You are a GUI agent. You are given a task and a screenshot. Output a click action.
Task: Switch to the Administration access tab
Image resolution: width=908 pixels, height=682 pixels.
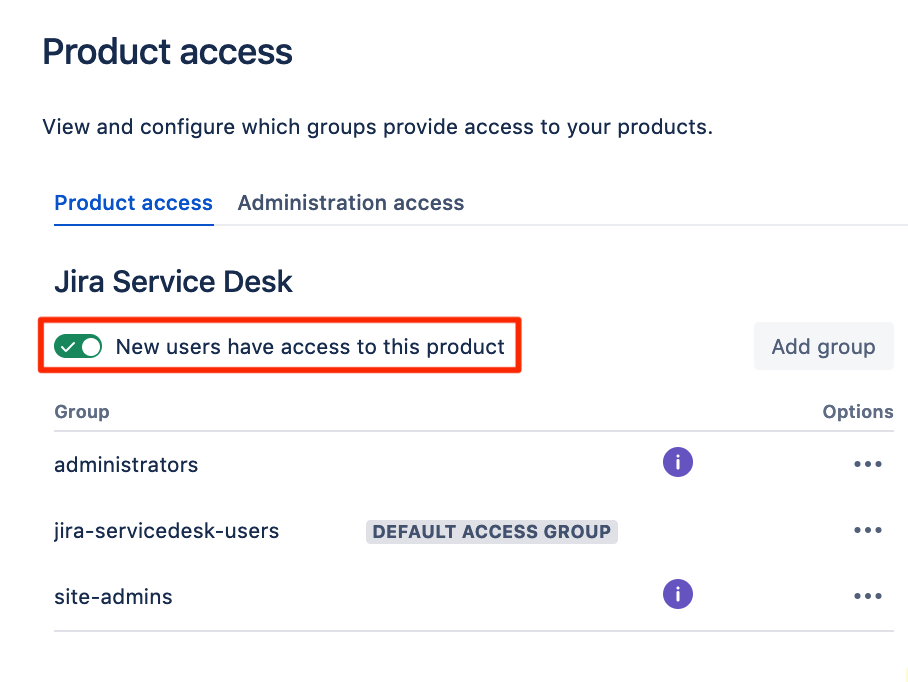(x=350, y=203)
